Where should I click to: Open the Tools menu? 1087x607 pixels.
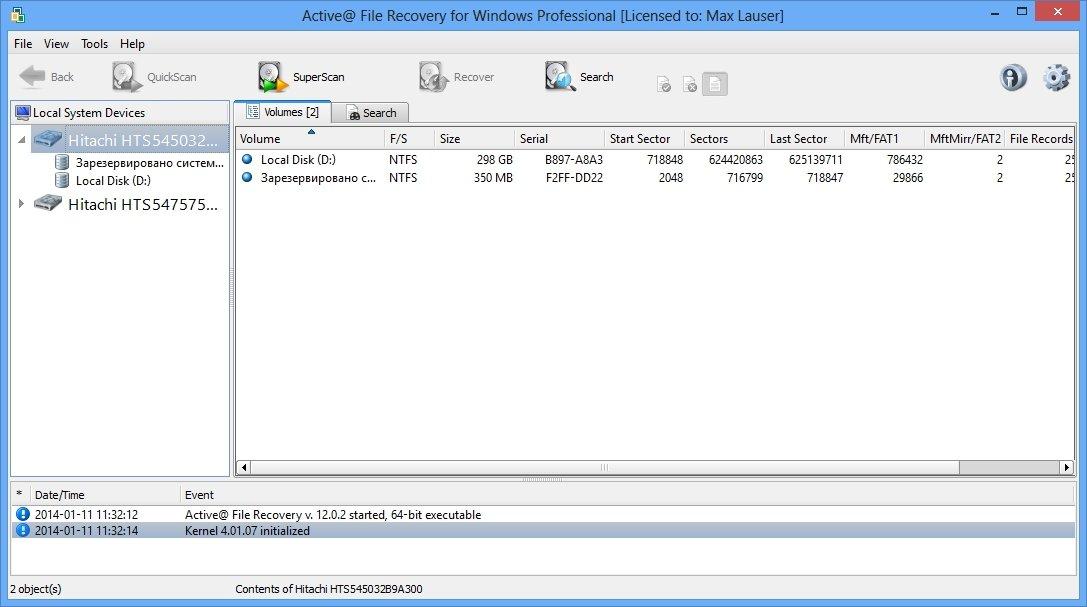pos(94,44)
